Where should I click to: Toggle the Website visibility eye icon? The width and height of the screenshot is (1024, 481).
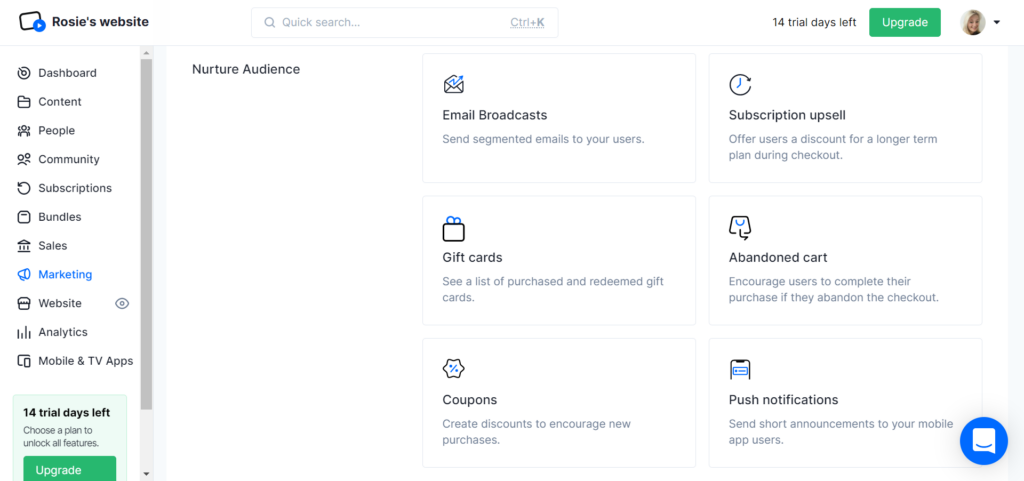pyautogui.click(x=123, y=303)
